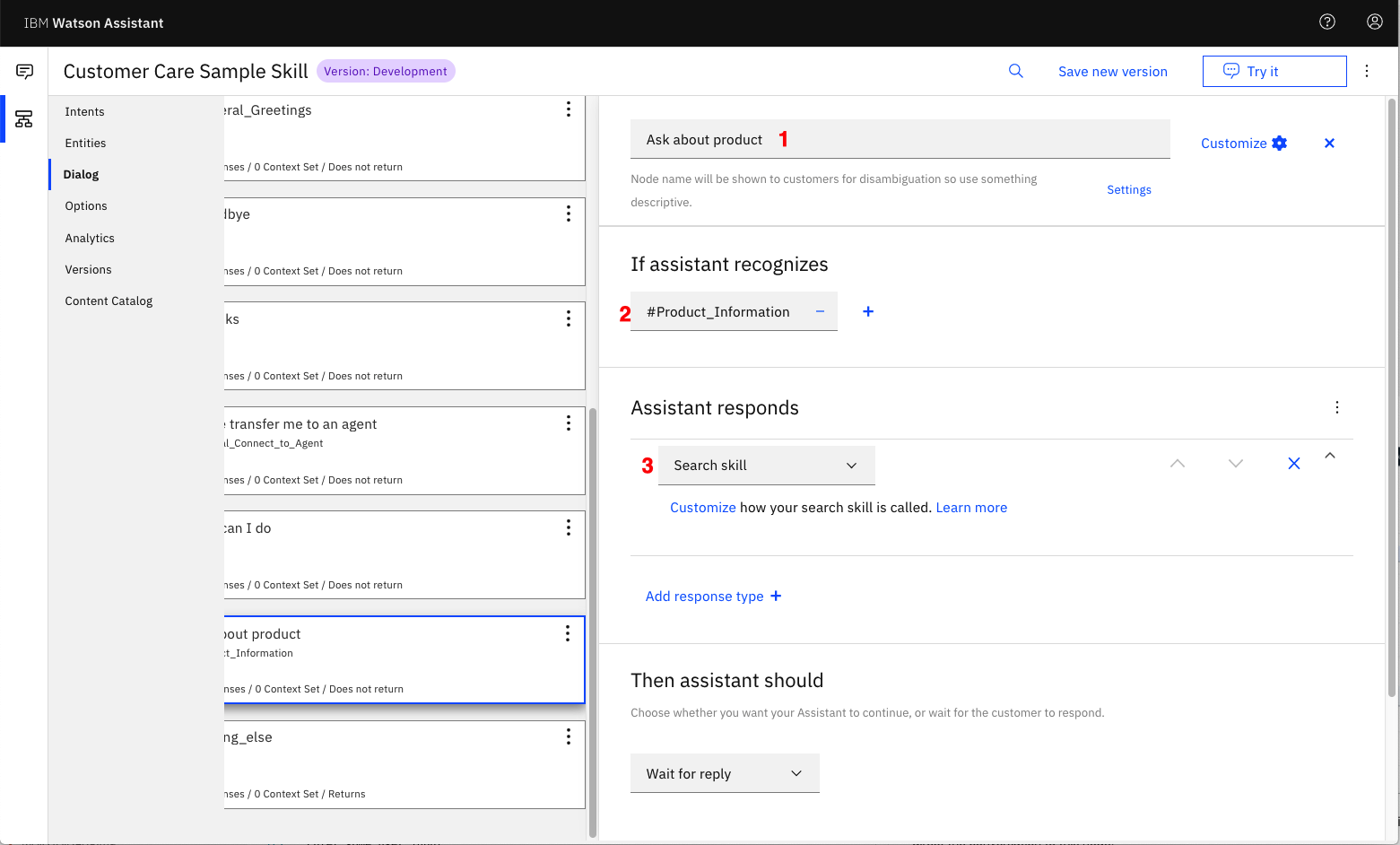This screenshot has width=1400, height=845.
Task: Click the Customer Care Sample Skill title
Action: pyautogui.click(x=186, y=71)
